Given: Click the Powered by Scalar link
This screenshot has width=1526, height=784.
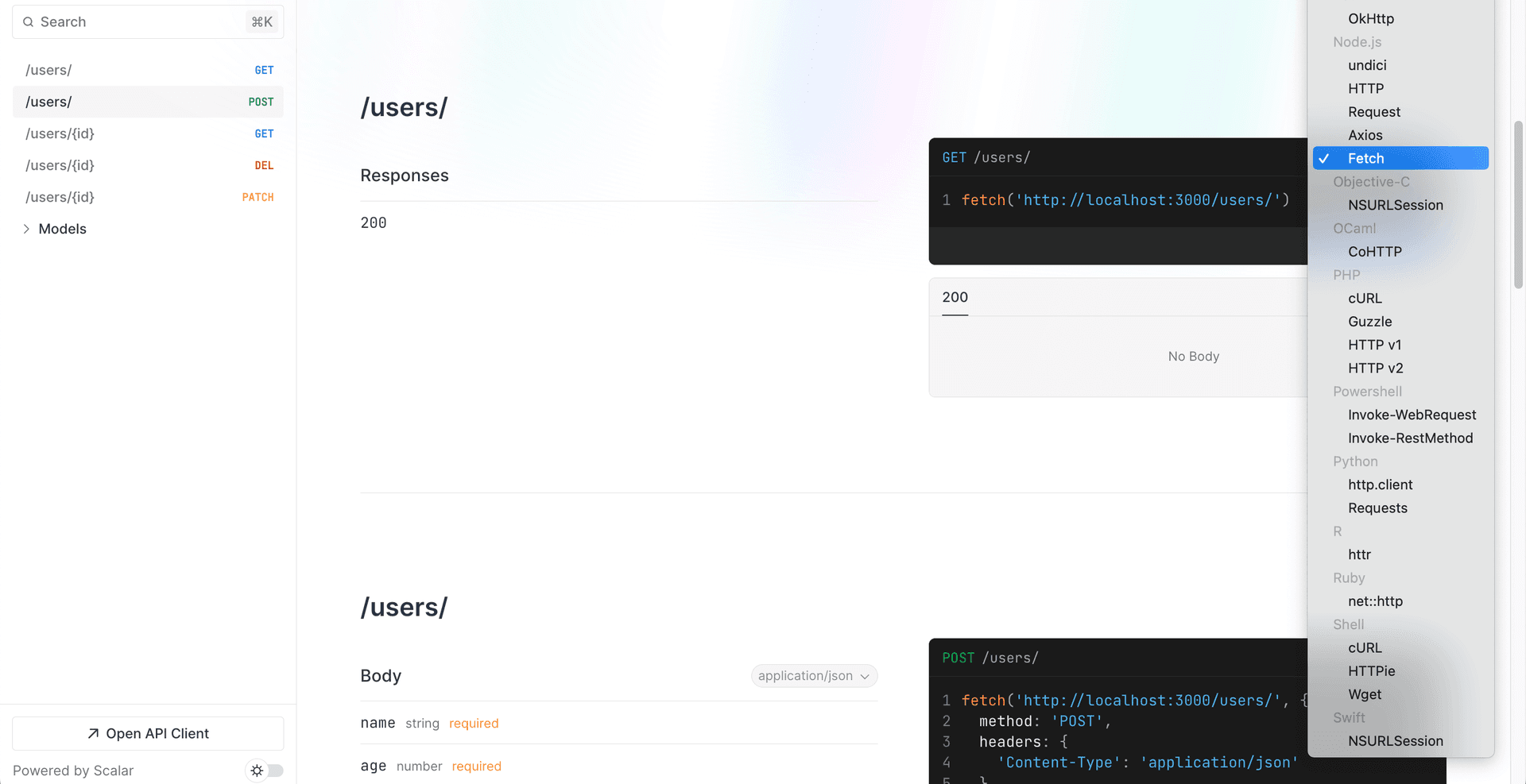Looking at the screenshot, I should 73,770.
